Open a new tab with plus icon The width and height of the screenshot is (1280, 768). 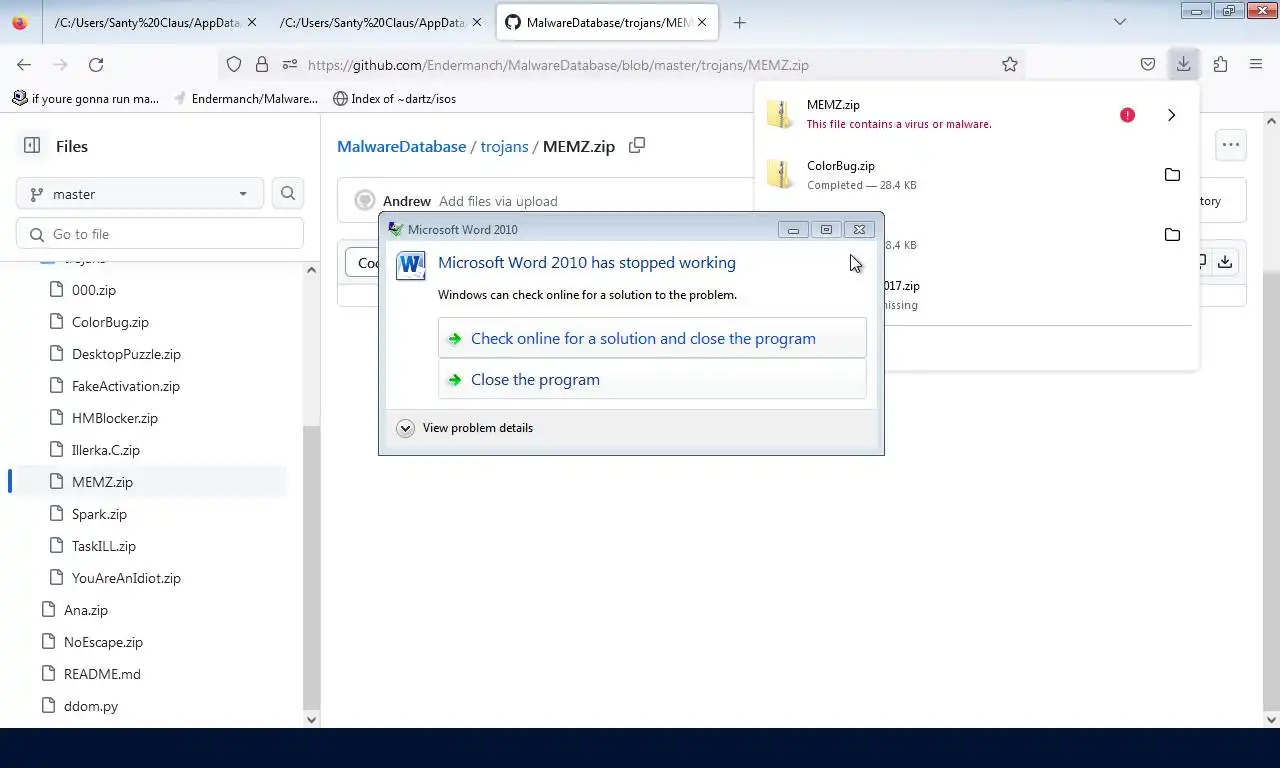[x=740, y=22]
